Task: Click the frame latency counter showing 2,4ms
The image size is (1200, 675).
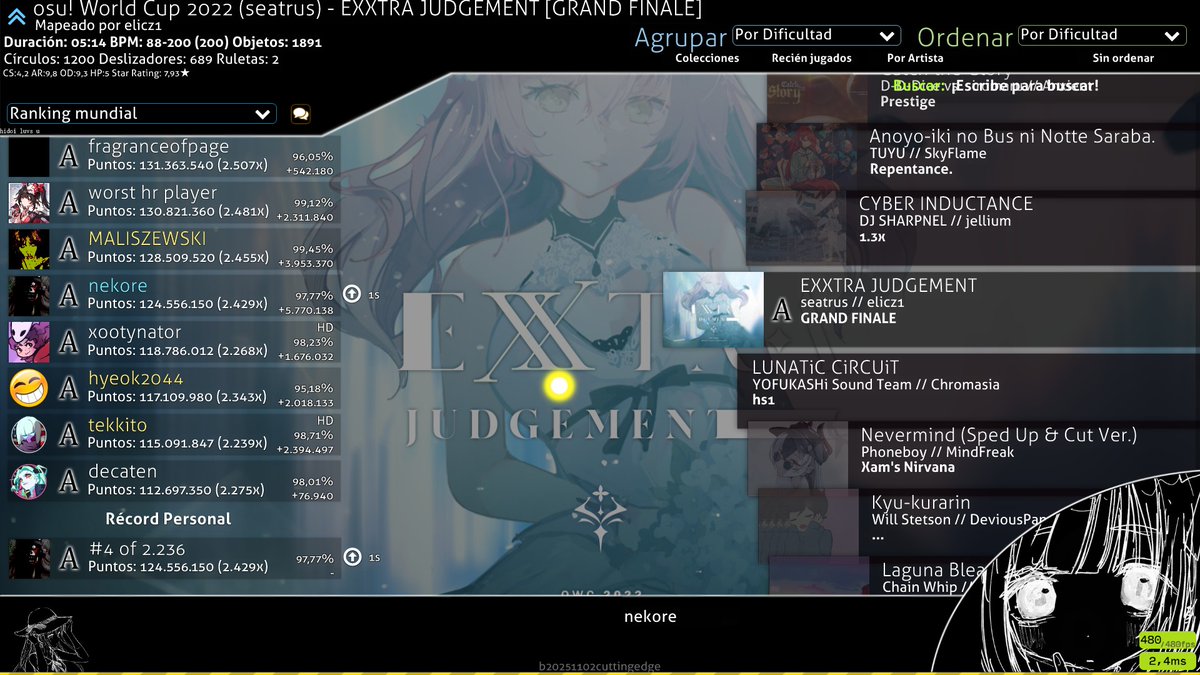Action: pyautogui.click(x=1166, y=661)
